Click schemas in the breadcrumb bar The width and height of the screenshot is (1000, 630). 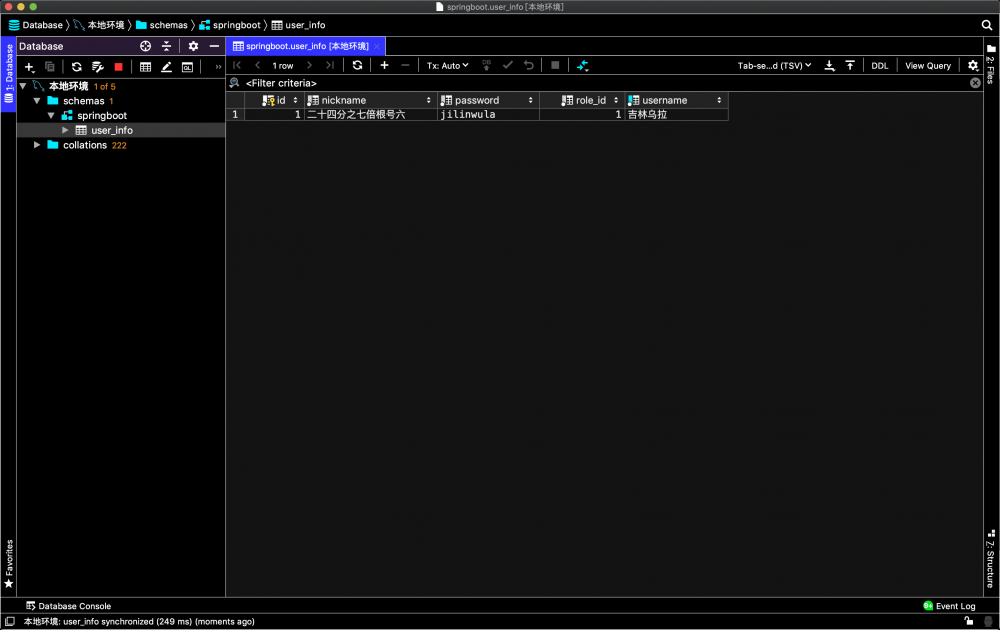coord(162,25)
